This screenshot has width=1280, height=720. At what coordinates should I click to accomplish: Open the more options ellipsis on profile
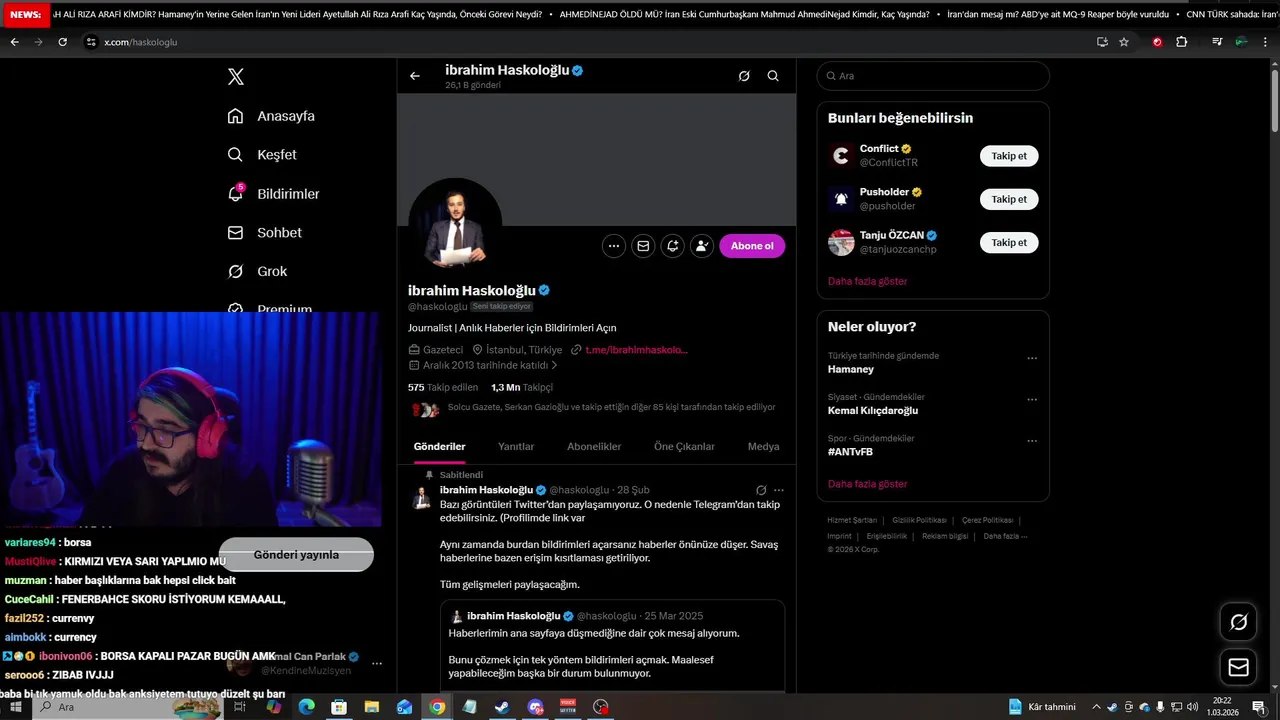point(614,246)
